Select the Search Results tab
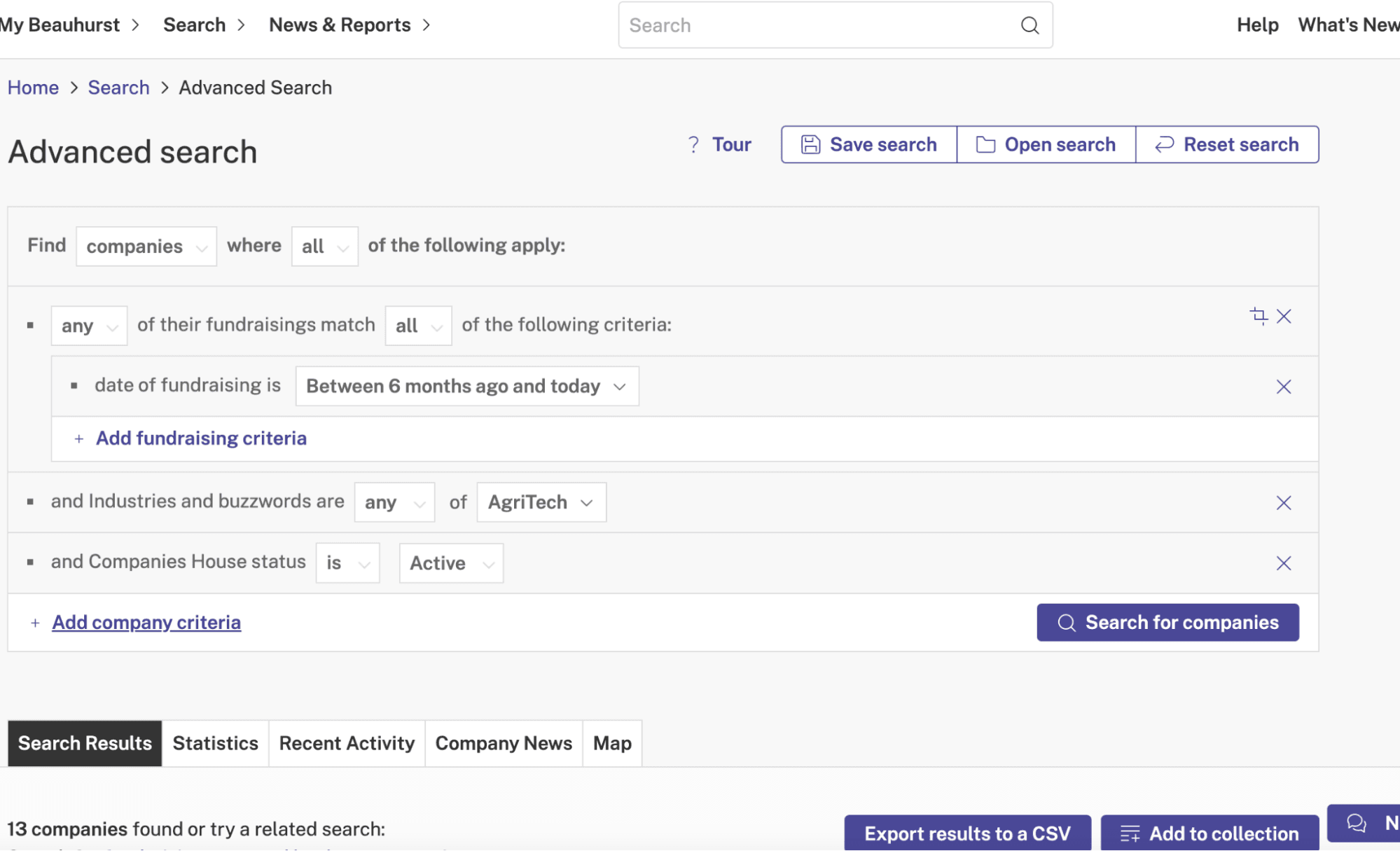 click(85, 743)
